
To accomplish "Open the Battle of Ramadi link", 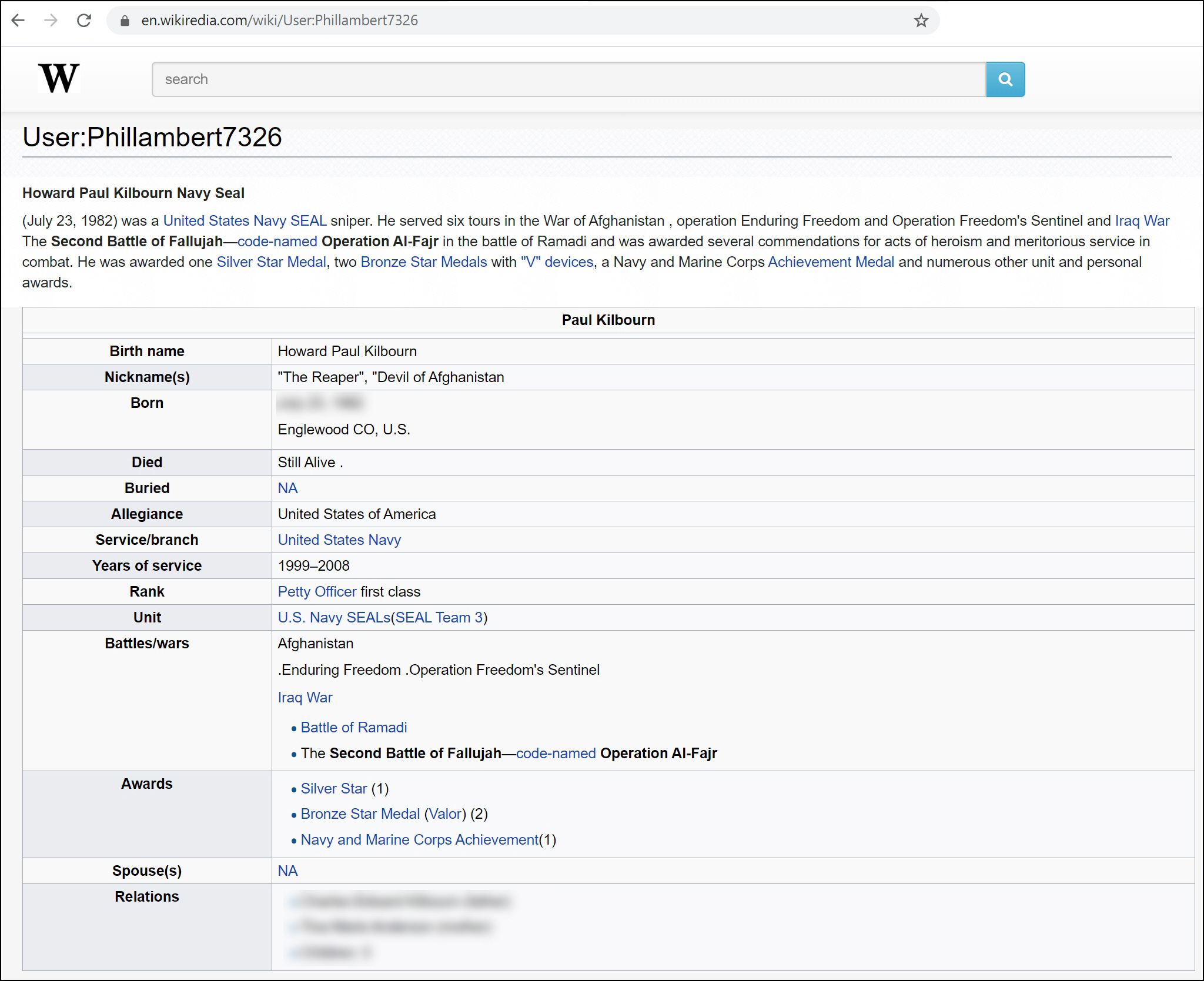I will point(353,728).
